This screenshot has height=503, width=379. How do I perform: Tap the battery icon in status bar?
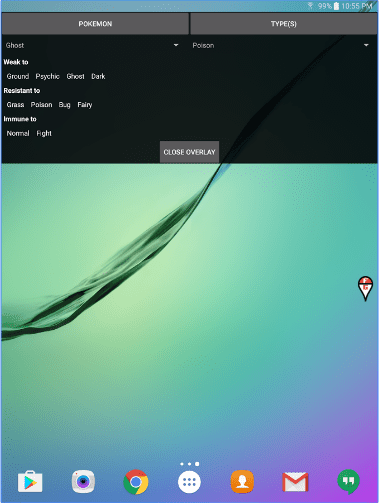point(336,6)
